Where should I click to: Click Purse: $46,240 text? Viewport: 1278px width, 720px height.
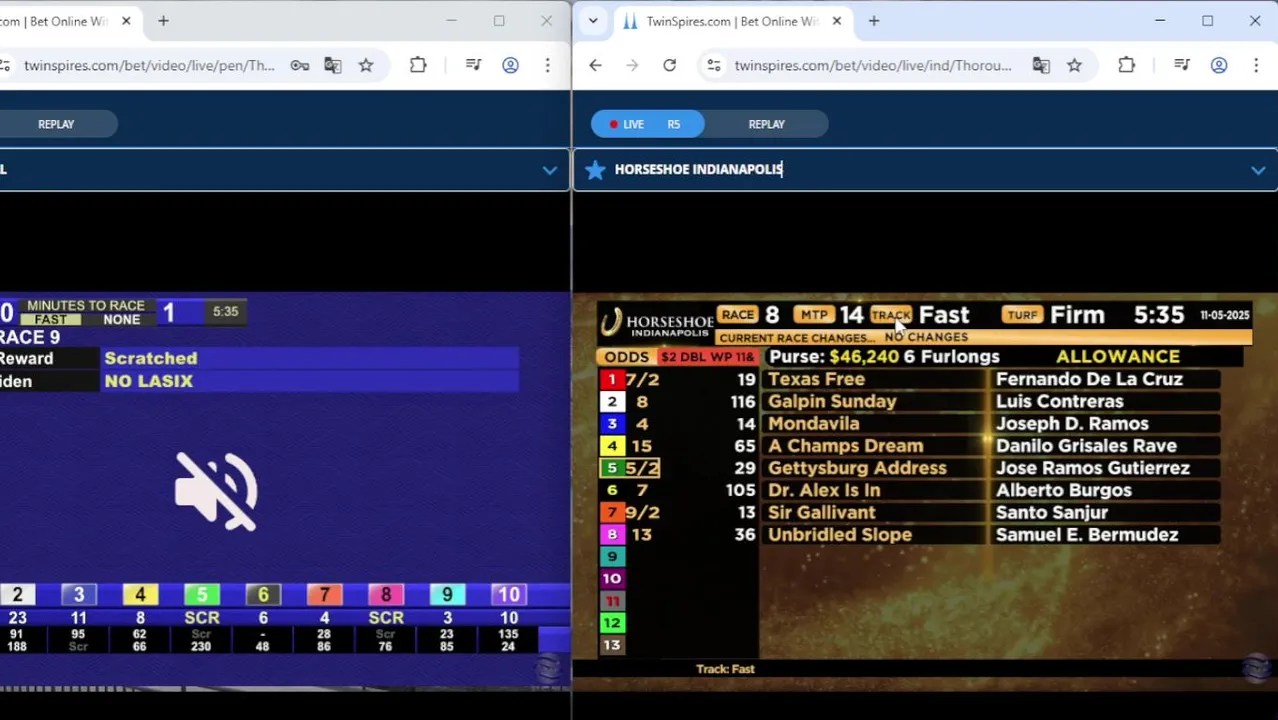(x=833, y=357)
